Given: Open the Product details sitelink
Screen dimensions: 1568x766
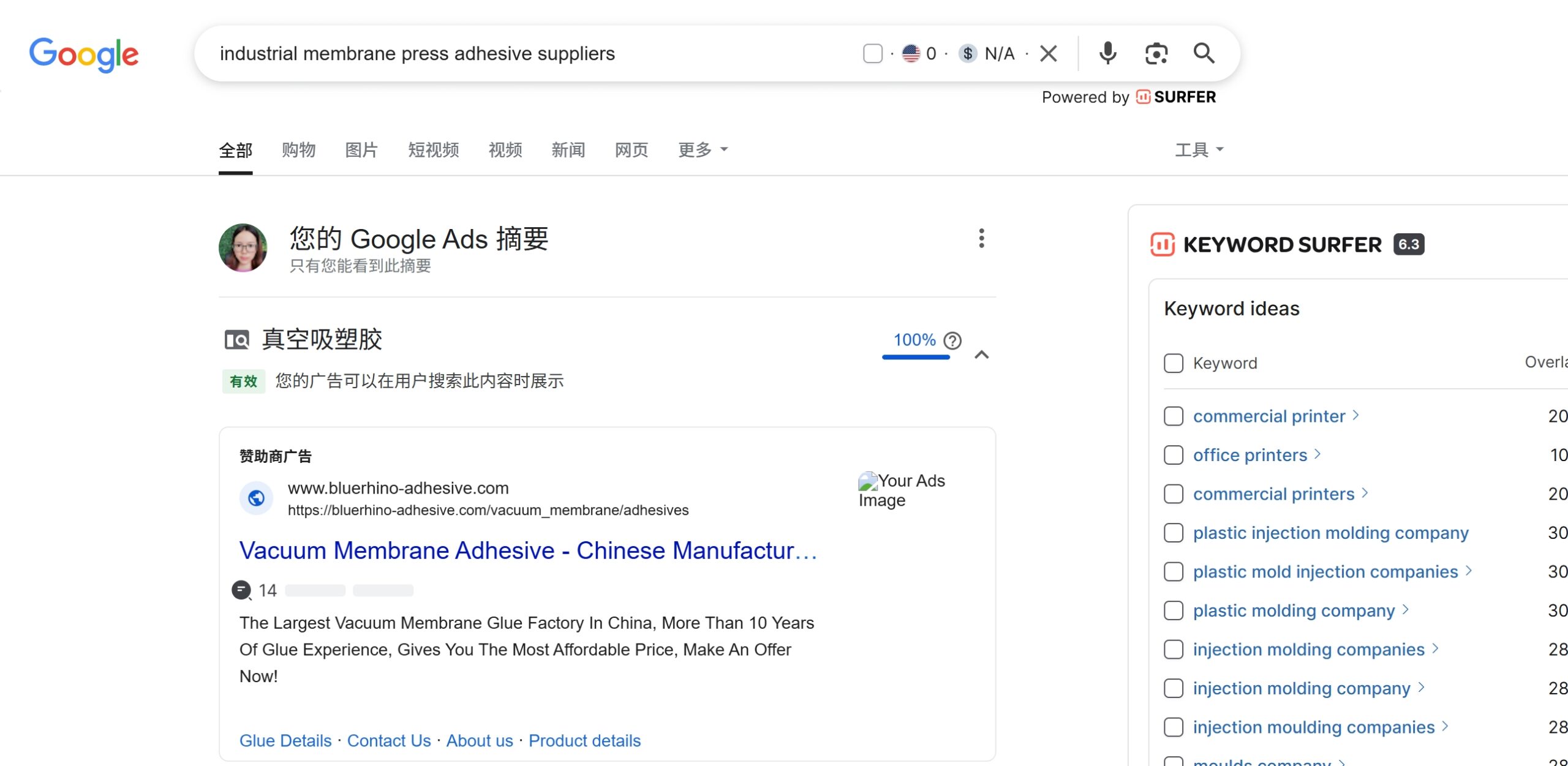Looking at the screenshot, I should click(x=584, y=741).
